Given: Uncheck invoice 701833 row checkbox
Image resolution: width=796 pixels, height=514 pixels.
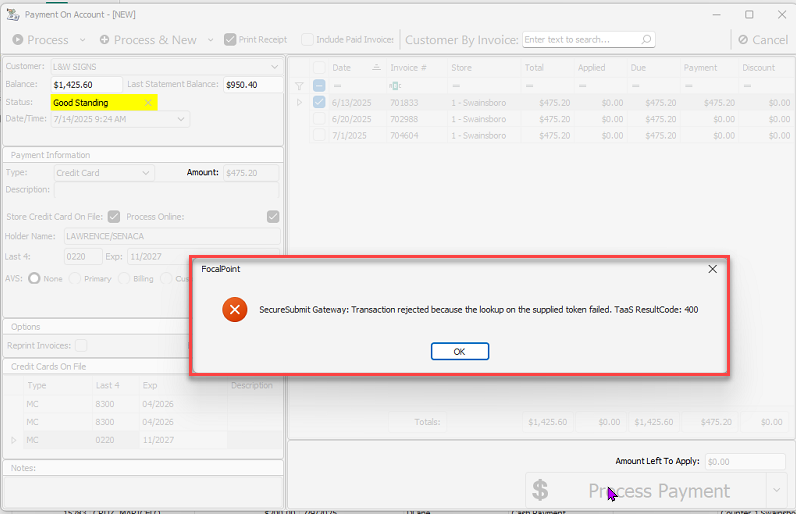Looking at the screenshot, I should tap(319, 102).
